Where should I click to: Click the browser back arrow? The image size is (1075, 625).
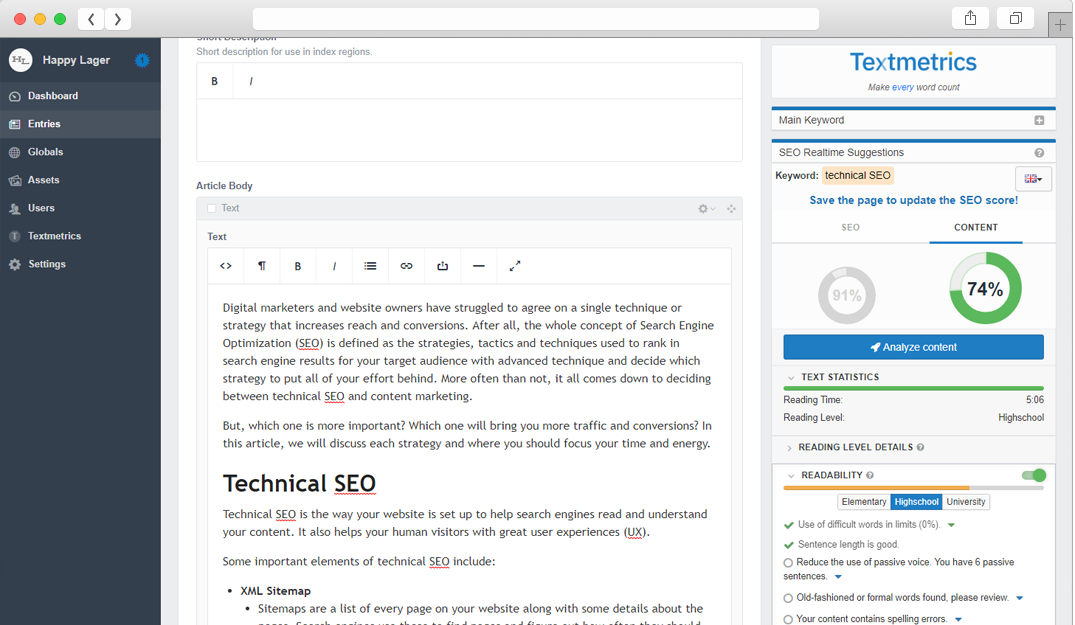[91, 19]
